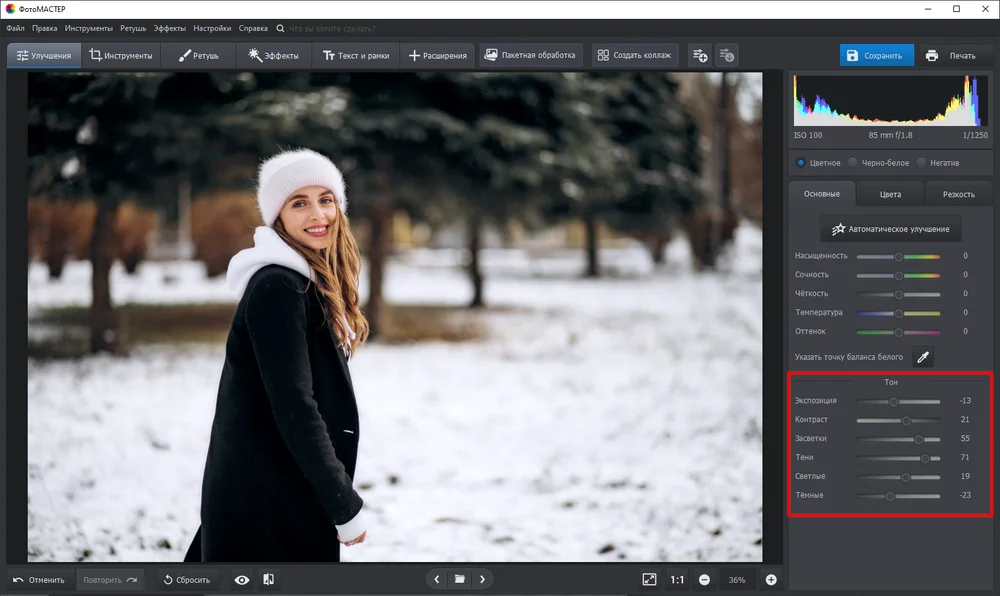Viewport: 1000px width, 596px height.
Task: Zoom in with the plus icon
Action: click(771, 579)
